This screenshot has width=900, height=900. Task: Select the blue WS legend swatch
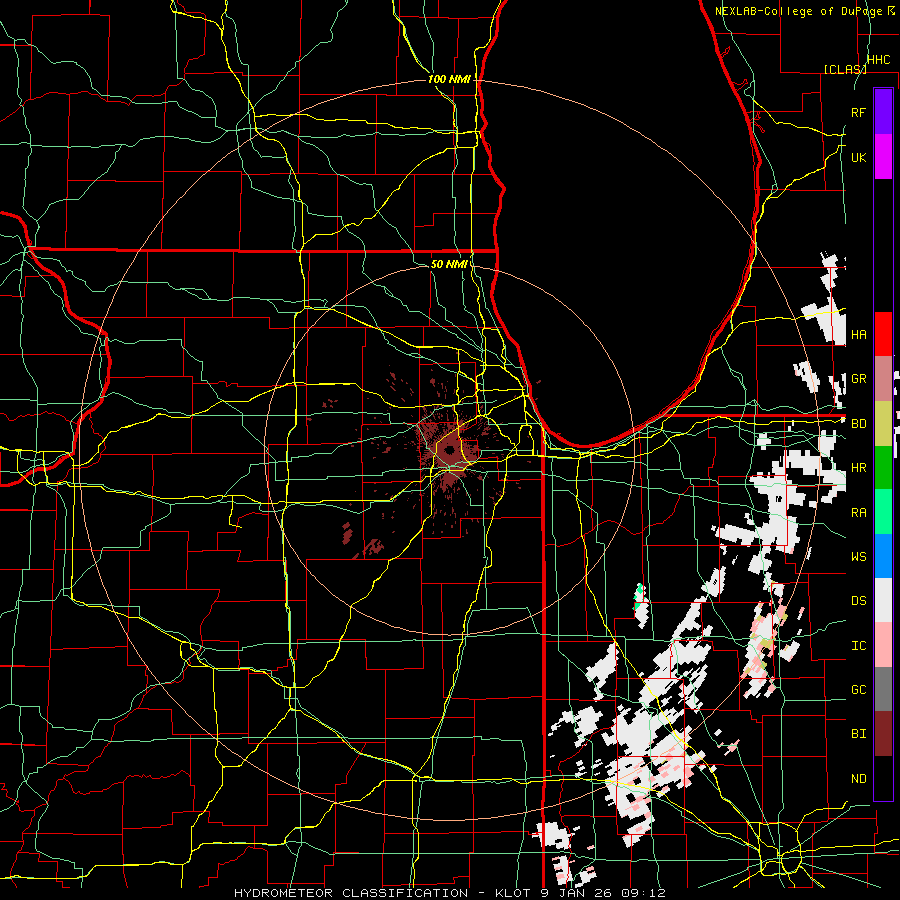pyautogui.click(x=883, y=556)
